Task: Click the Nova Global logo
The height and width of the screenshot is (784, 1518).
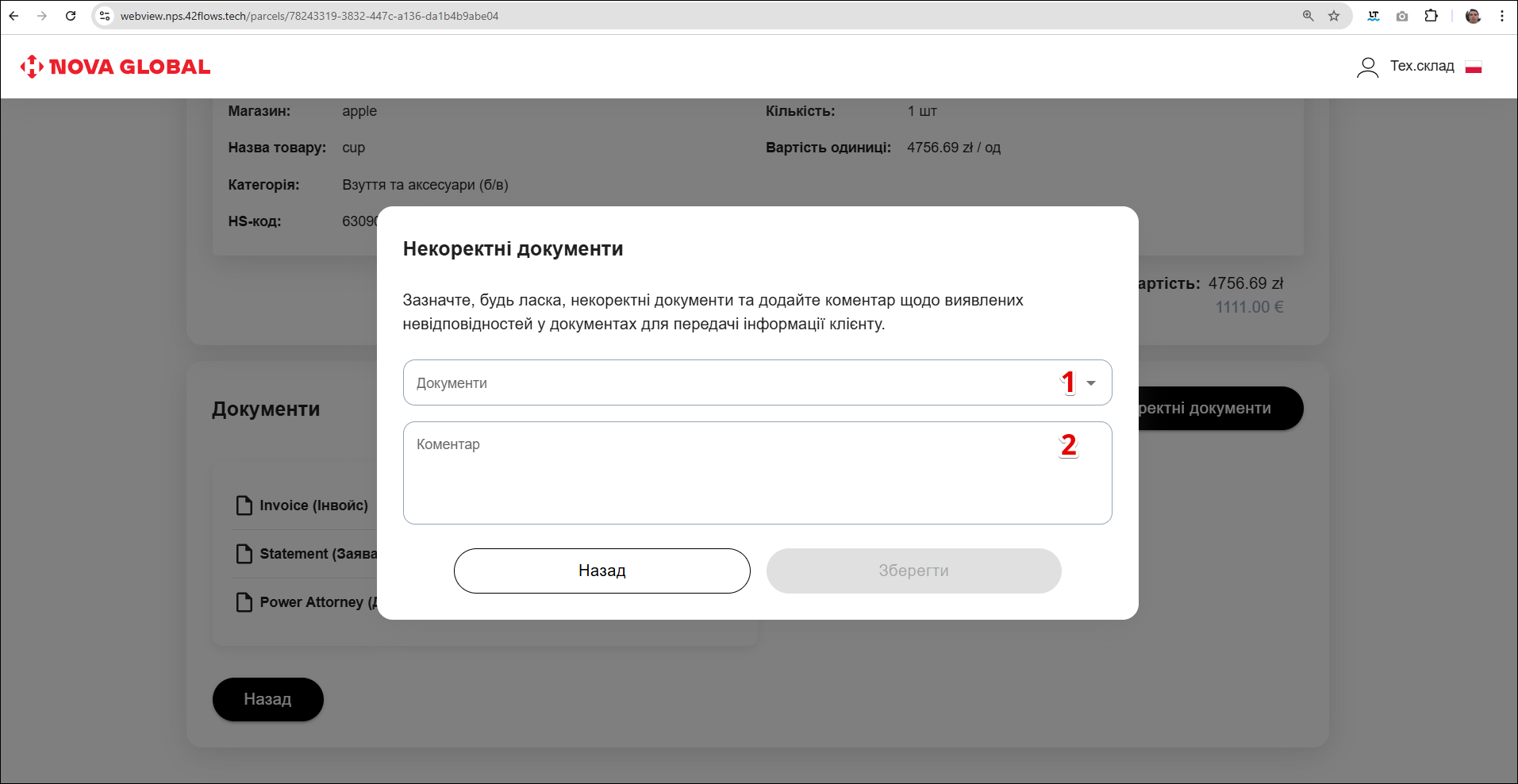Action: click(x=116, y=67)
